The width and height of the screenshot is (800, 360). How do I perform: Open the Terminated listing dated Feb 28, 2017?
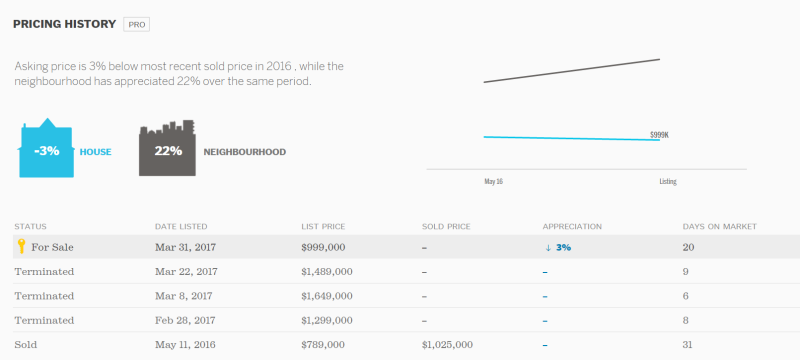pyautogui.click(x=406, y=320)
